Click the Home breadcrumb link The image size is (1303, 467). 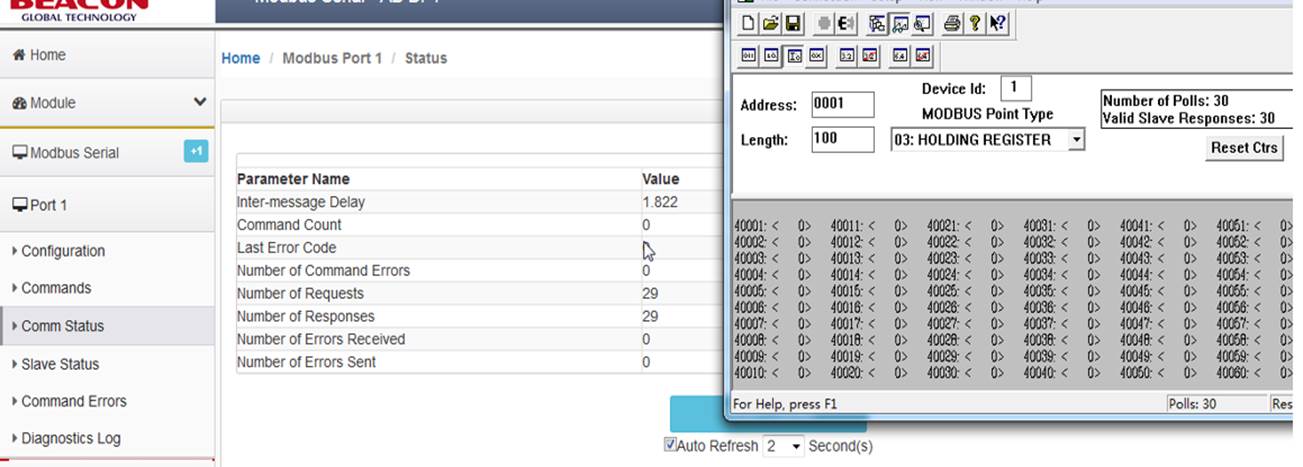pos(241,58)
